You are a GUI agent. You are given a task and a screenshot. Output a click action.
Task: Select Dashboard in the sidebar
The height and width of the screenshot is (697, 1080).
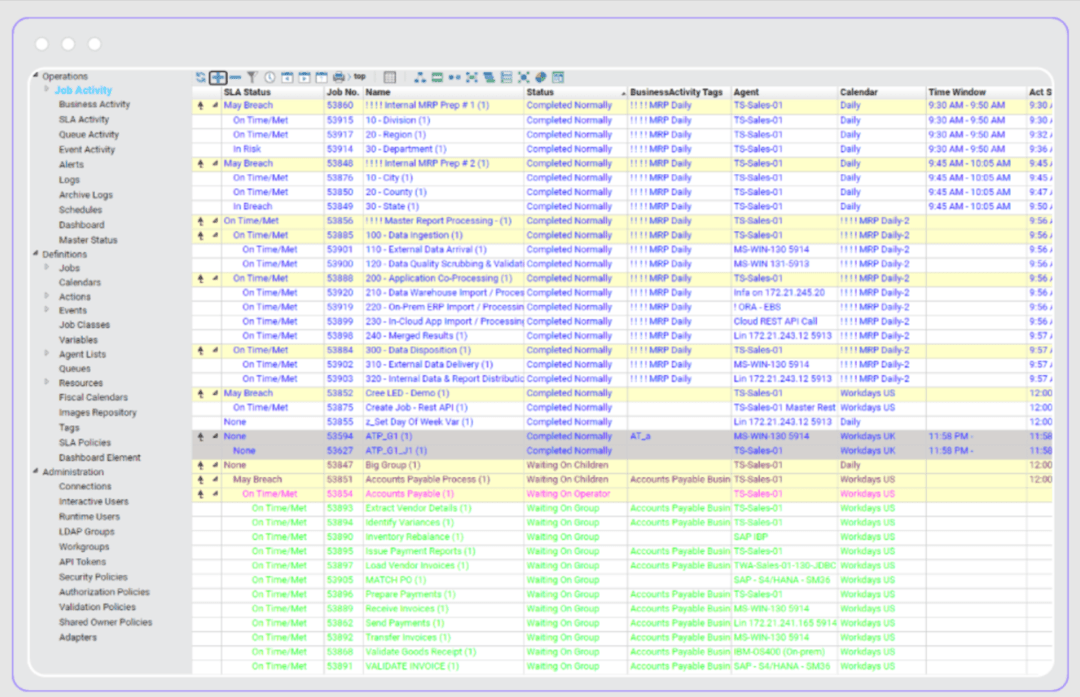tap(81, 224)
